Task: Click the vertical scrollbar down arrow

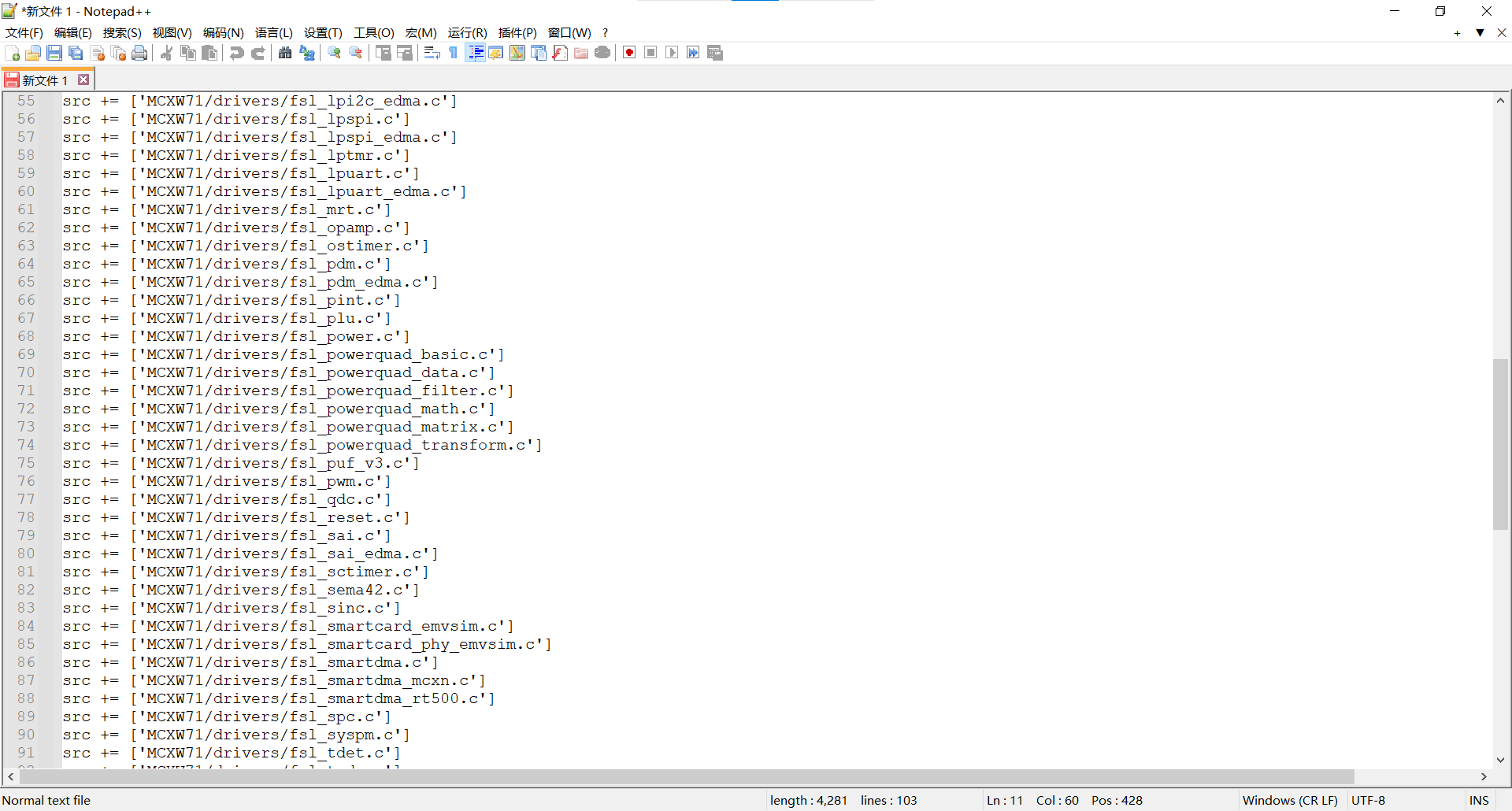Action: click(1500, 760)
